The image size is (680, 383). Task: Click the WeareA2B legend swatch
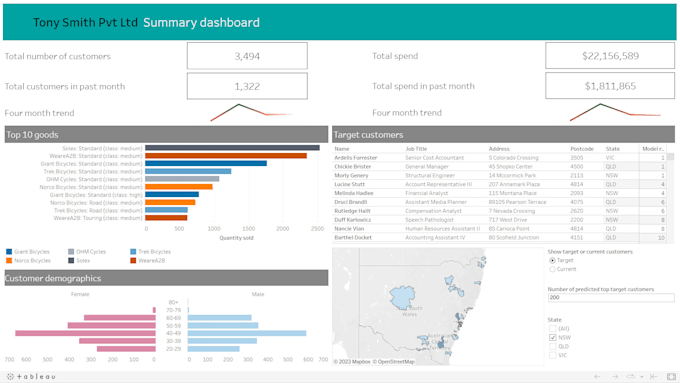(x=133, y=261)
